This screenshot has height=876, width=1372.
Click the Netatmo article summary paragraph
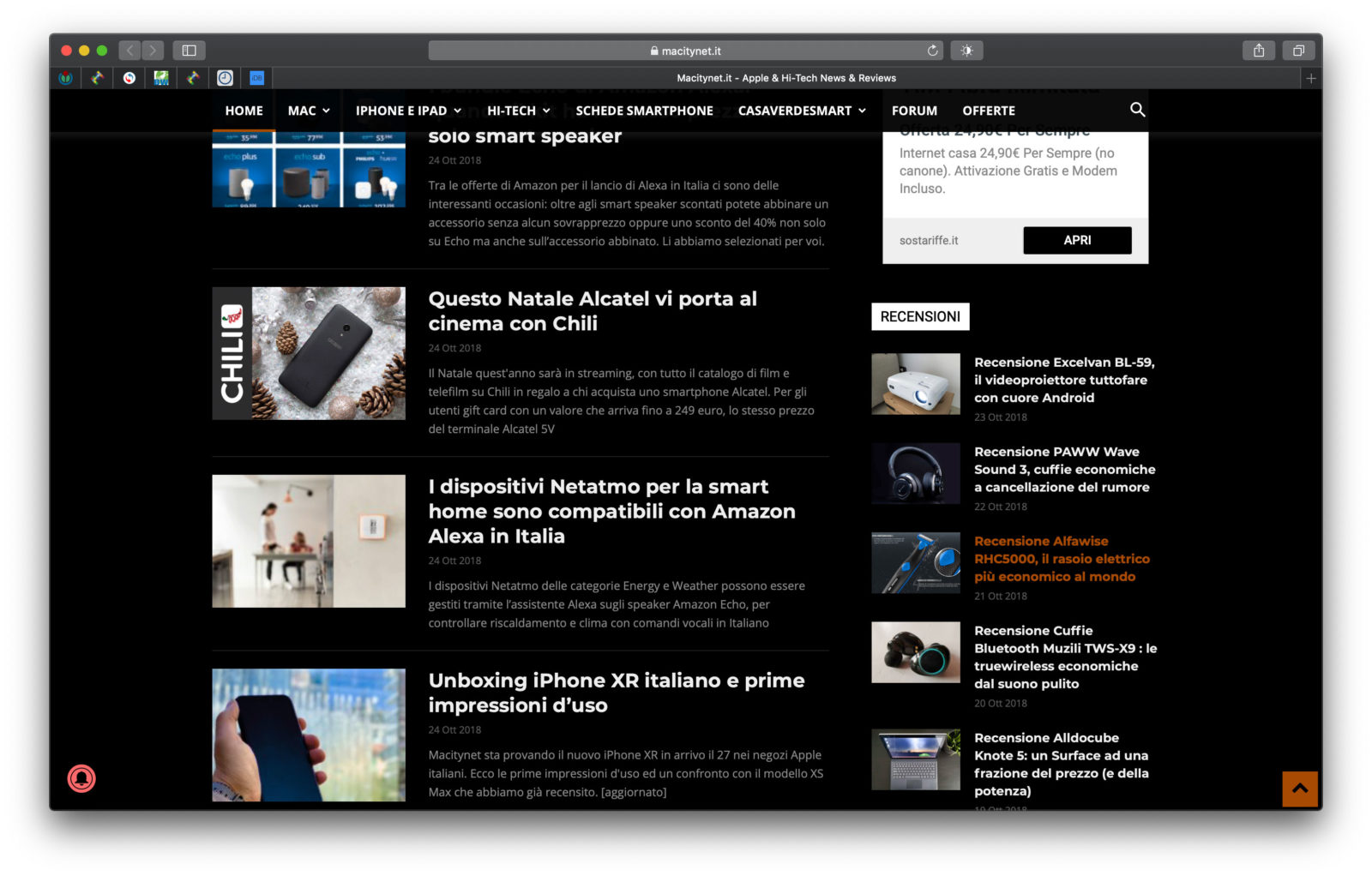[617, 604]
